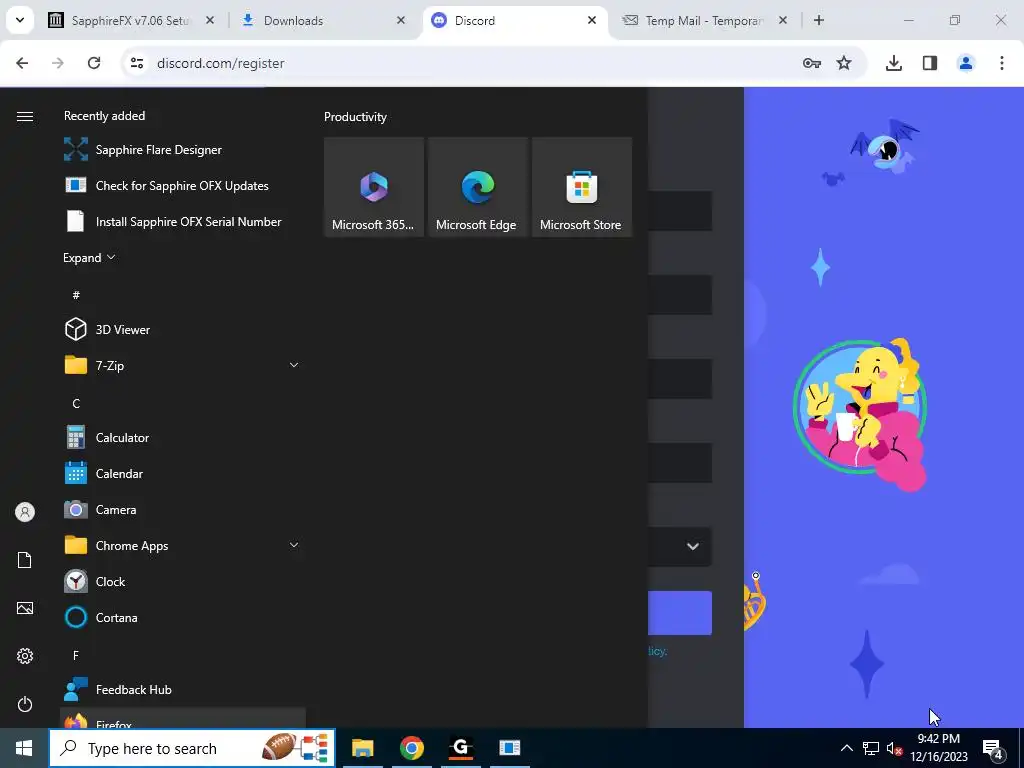This screenshot has height=768, width=1024.
Task: Open Settings gear in Start sidebar
Action: (x=25, y=656)
